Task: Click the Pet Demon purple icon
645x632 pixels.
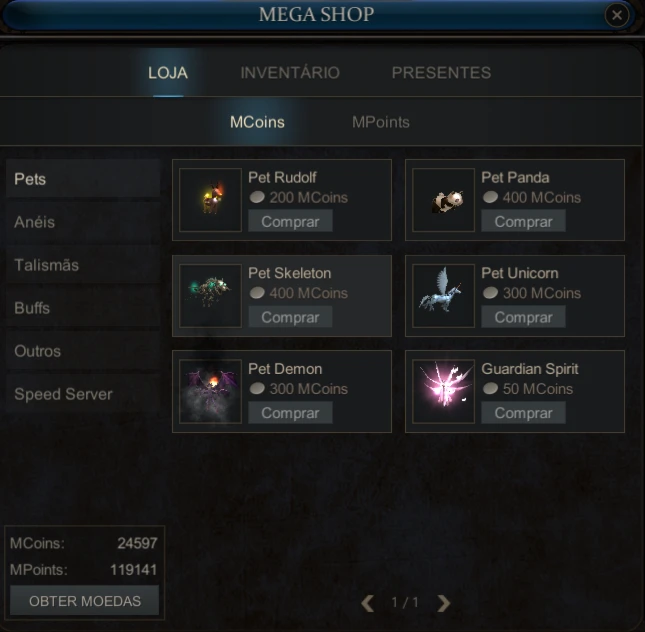Action: [211, 391]
